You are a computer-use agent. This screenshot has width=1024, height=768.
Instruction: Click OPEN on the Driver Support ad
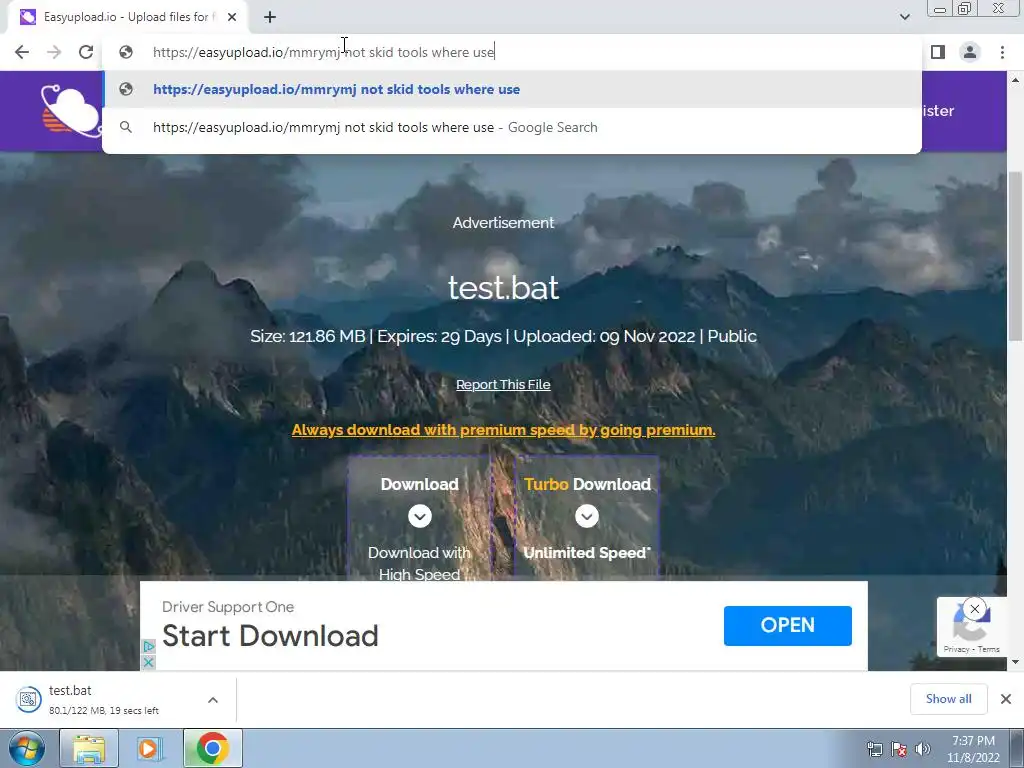click(788, 626)
